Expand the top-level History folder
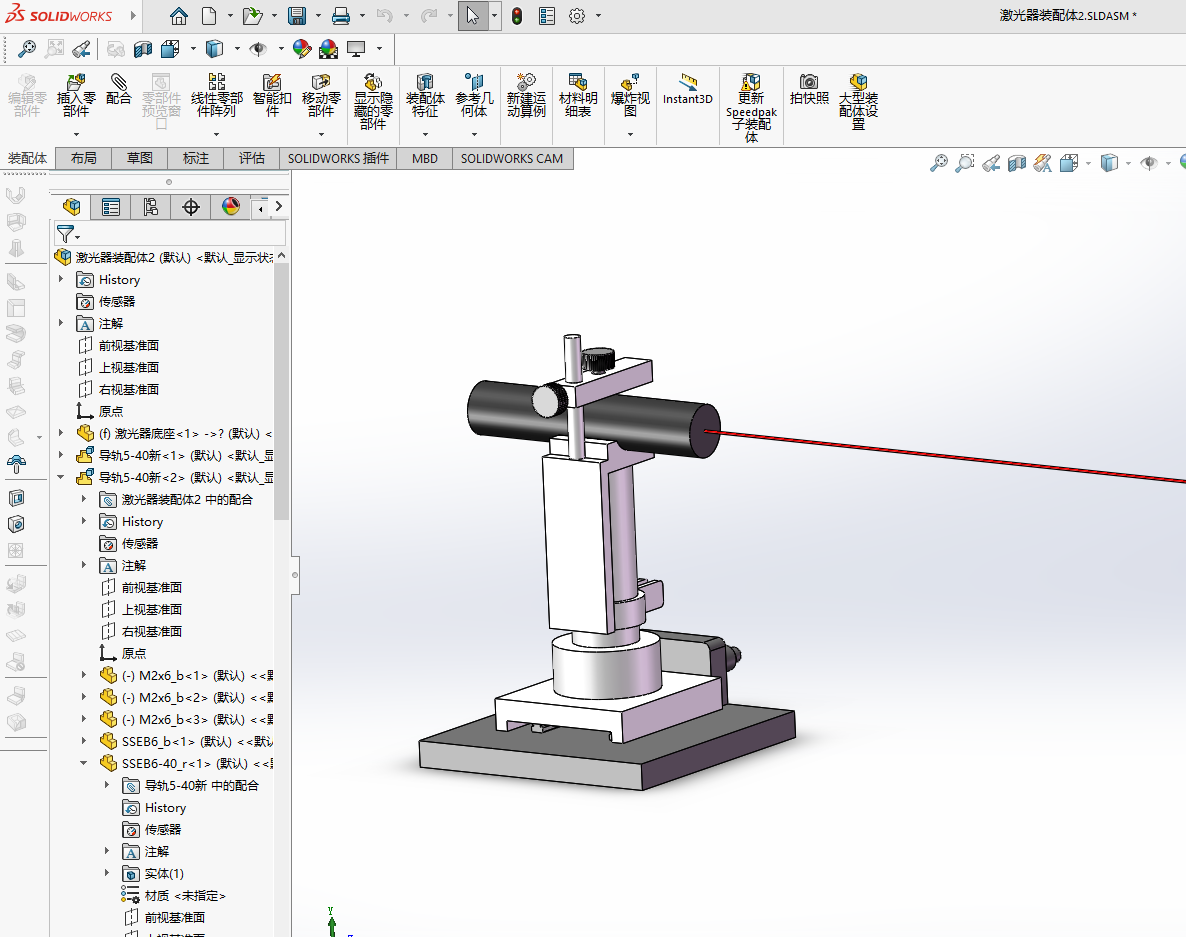 click(x=61, y=279)
